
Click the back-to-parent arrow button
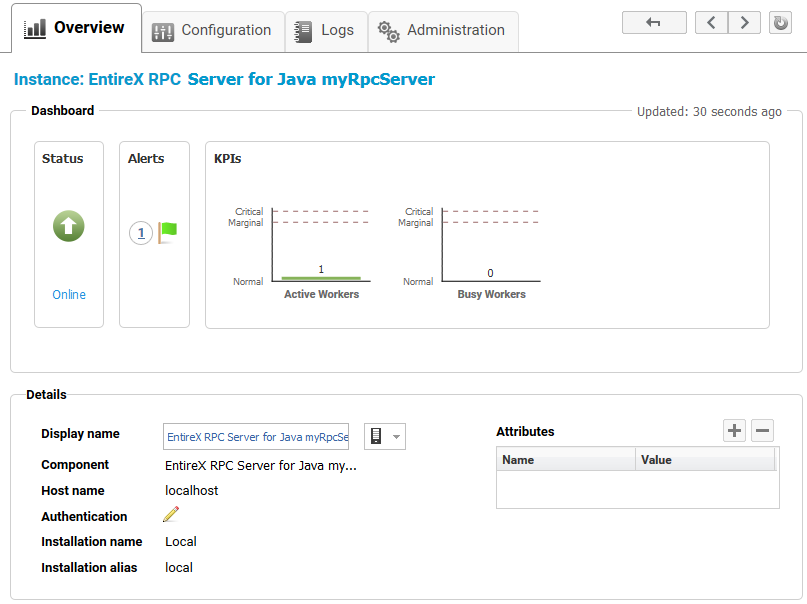tap(654, 23)
